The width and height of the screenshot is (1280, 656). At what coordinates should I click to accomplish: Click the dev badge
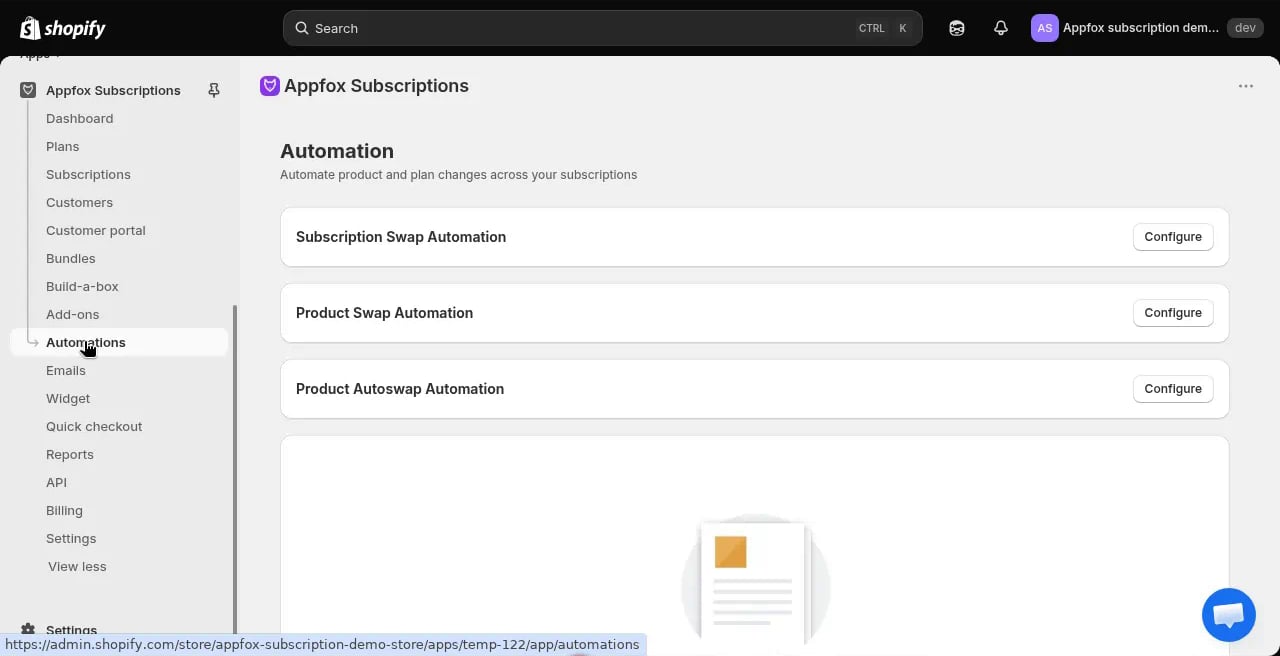click(1245, 28)
